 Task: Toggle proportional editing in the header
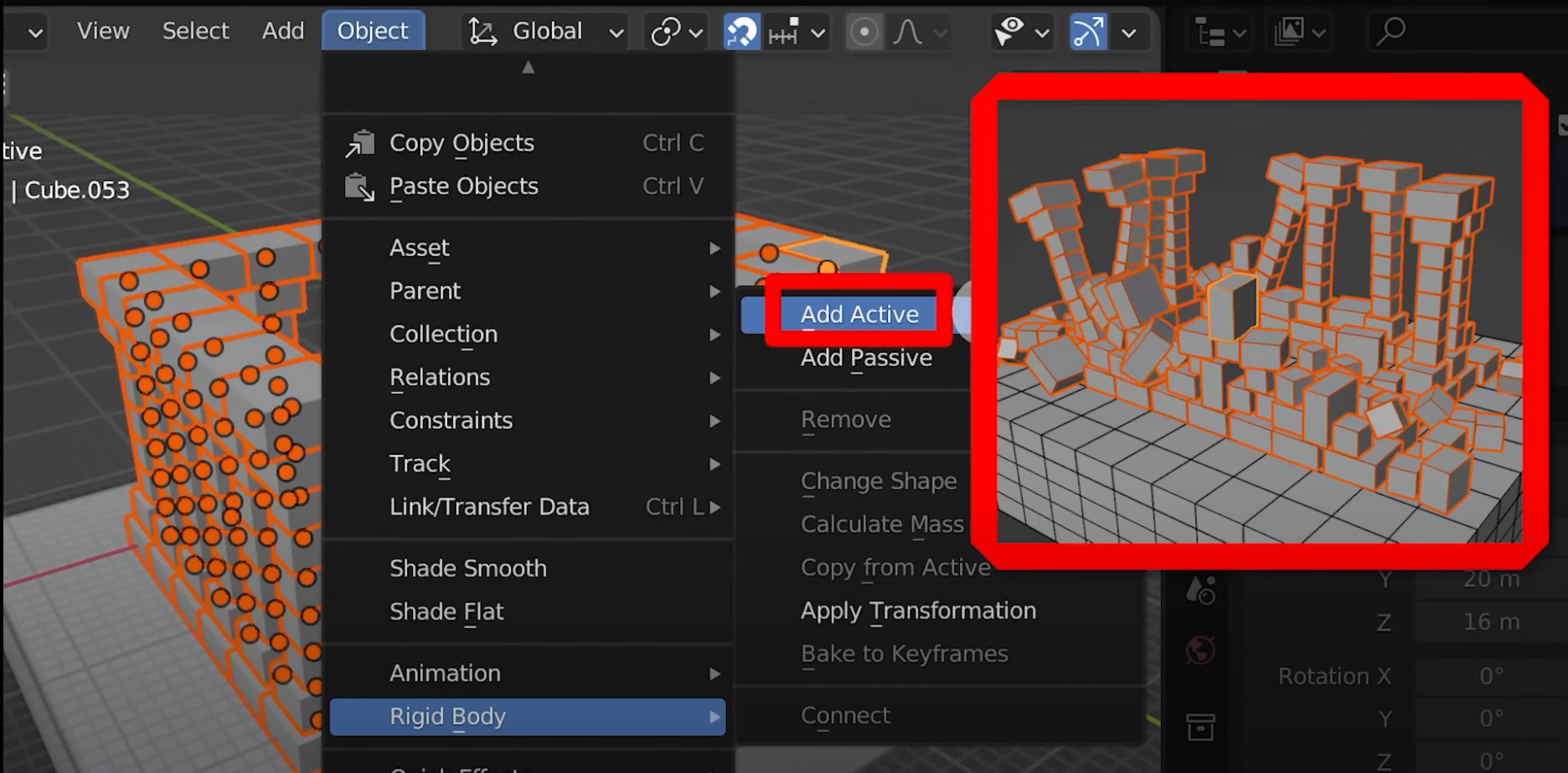click(x=864, y=32)
